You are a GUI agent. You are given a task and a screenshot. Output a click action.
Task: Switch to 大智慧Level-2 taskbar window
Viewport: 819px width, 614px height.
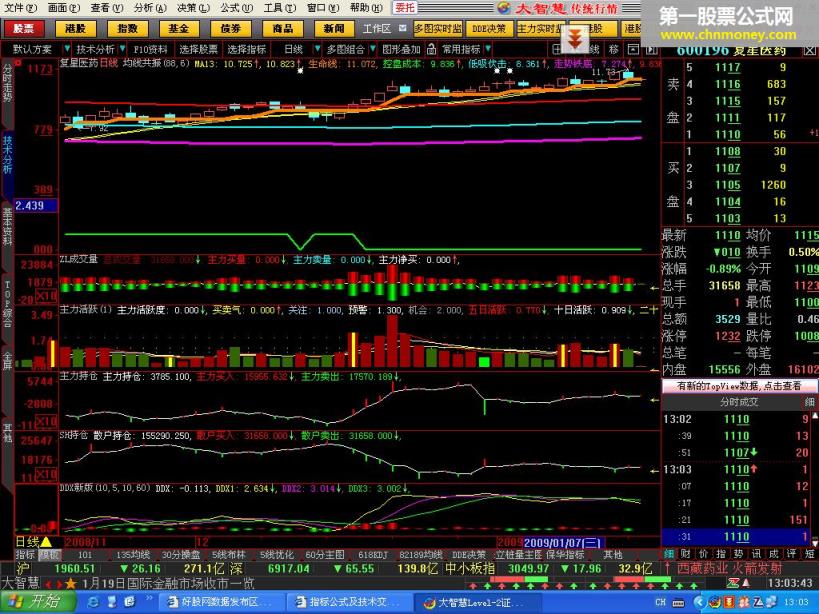[477, 603]
